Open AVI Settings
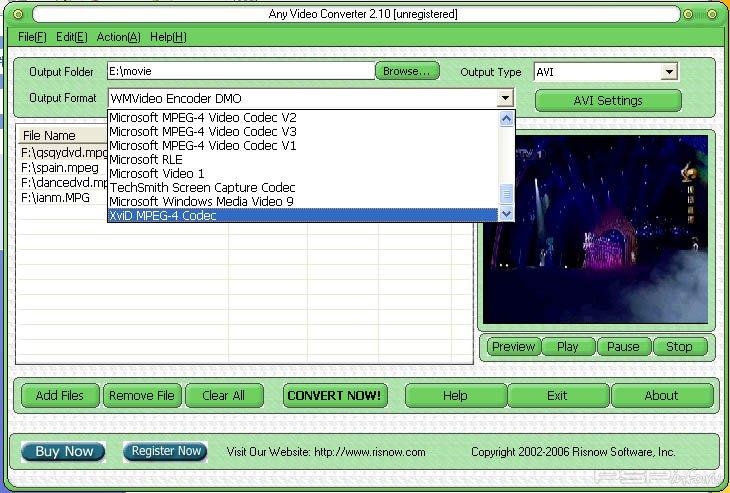Viewport: 730px width, 493px height. tap(608, 101)
